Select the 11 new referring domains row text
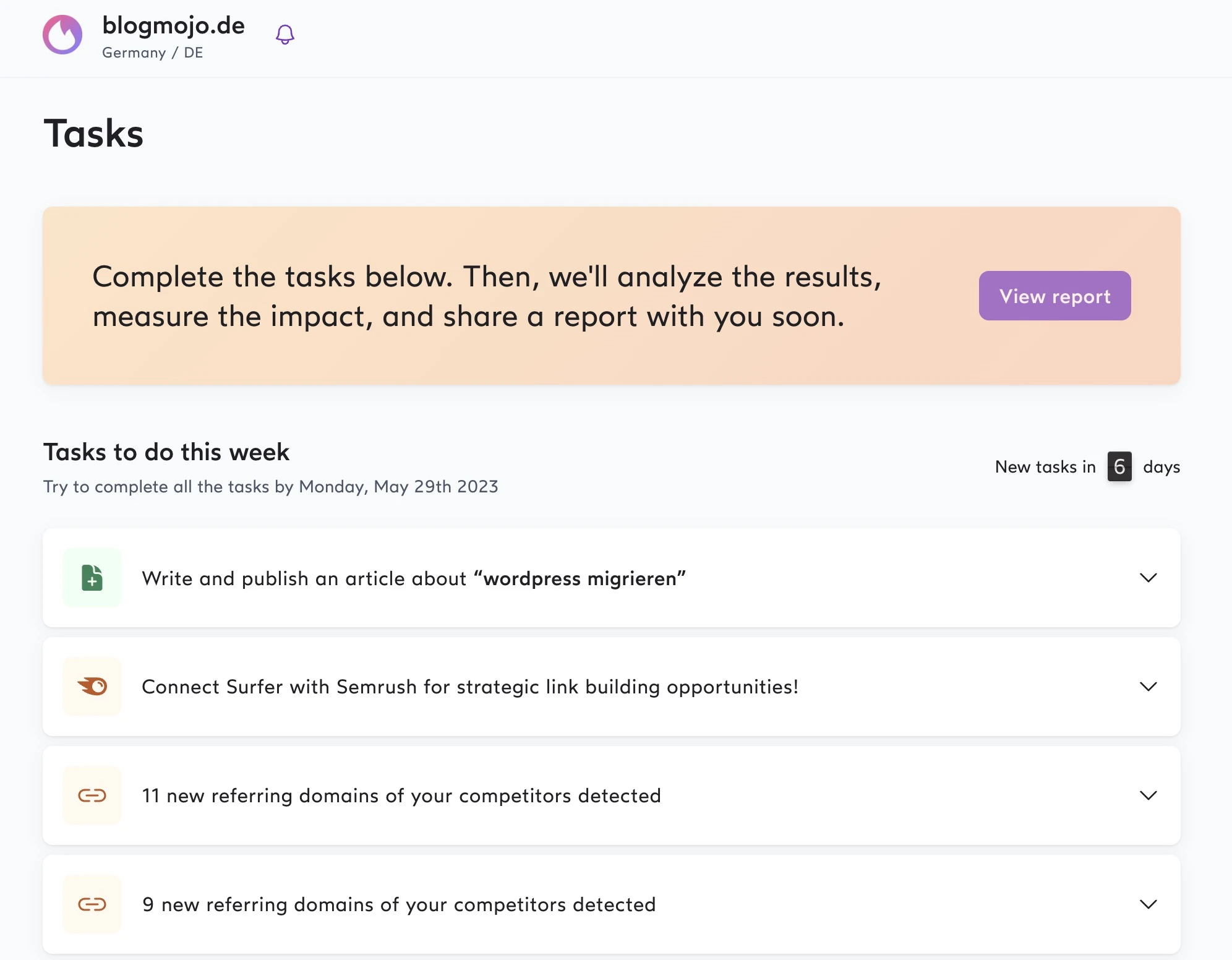The image size is (1232, 960). tap(401, 796)
